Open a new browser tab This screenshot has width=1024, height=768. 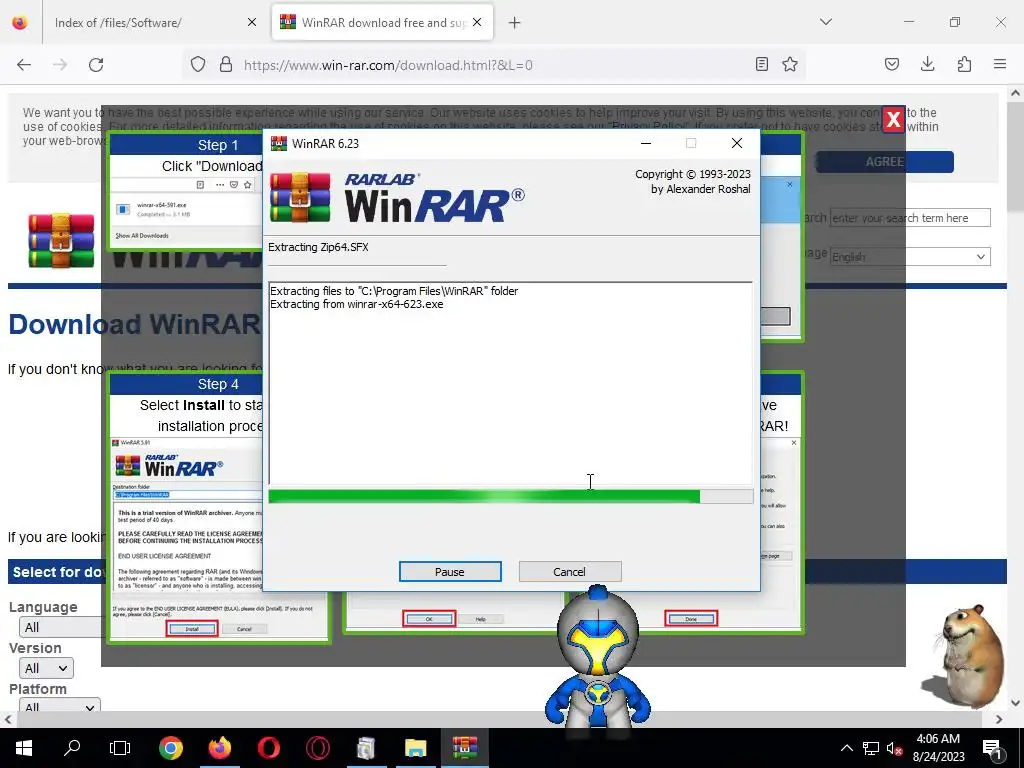pos(515,23)
